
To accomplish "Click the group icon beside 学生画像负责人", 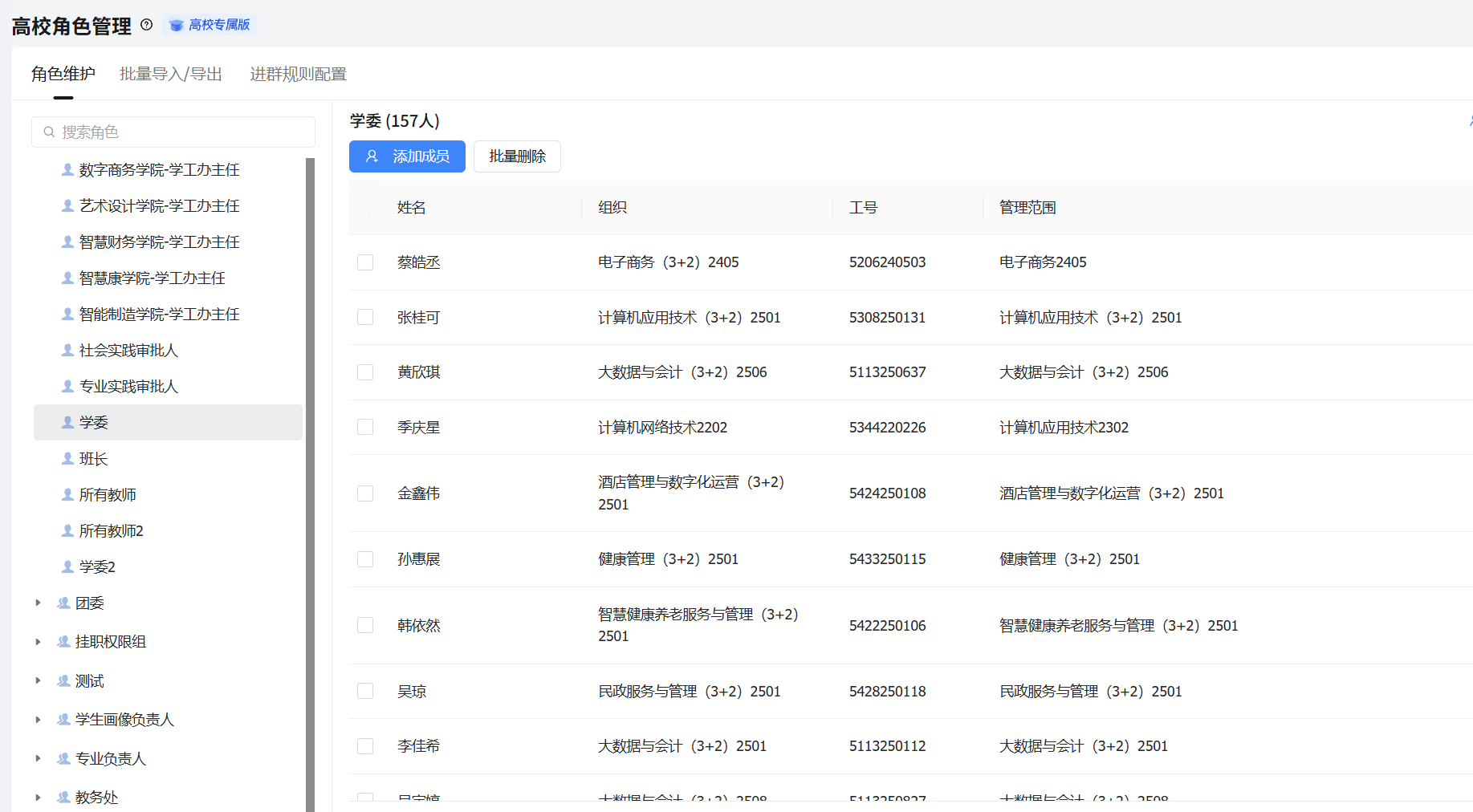I will (63, 719).
